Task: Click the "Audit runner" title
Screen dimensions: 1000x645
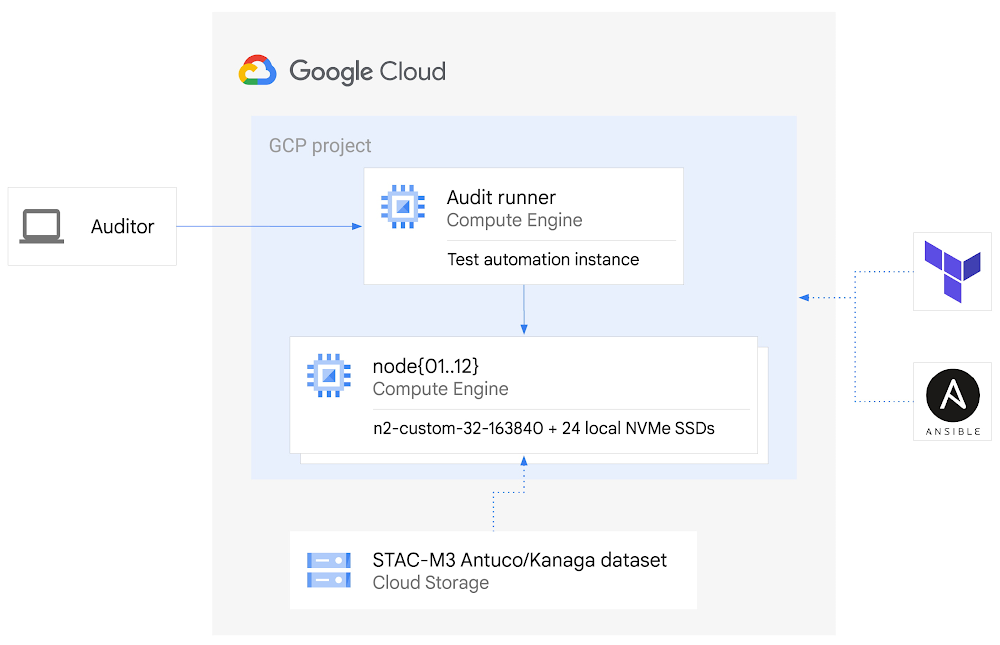Action: tap(501, 198)
